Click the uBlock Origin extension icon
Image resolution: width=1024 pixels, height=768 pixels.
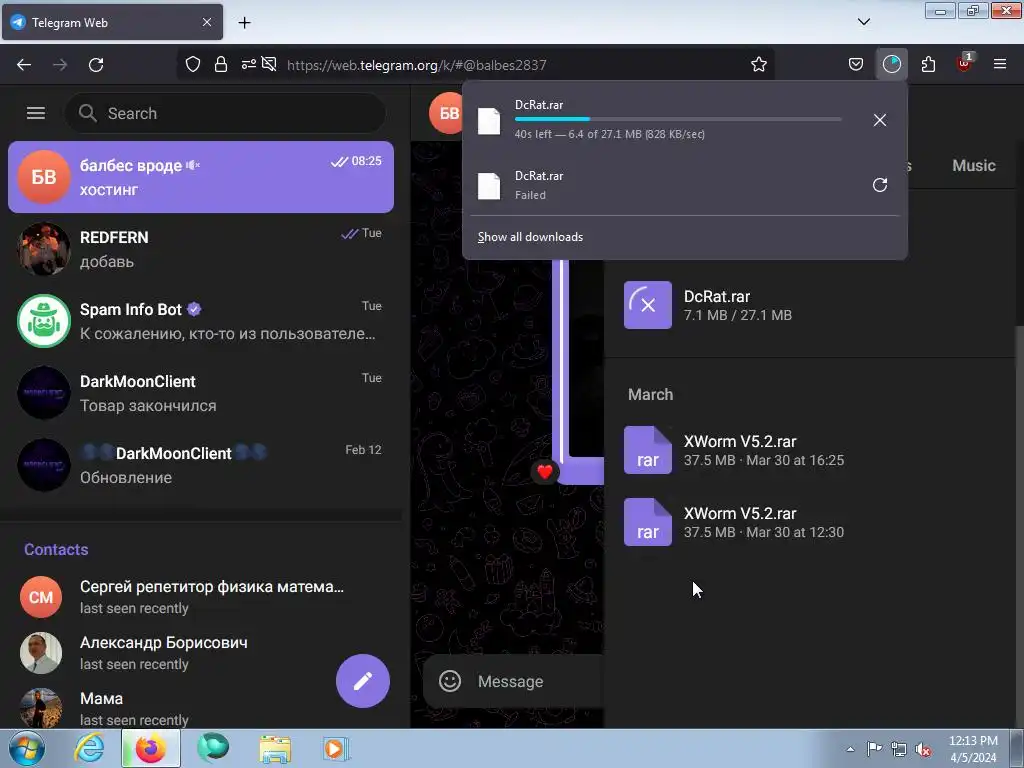pos(964,63)
